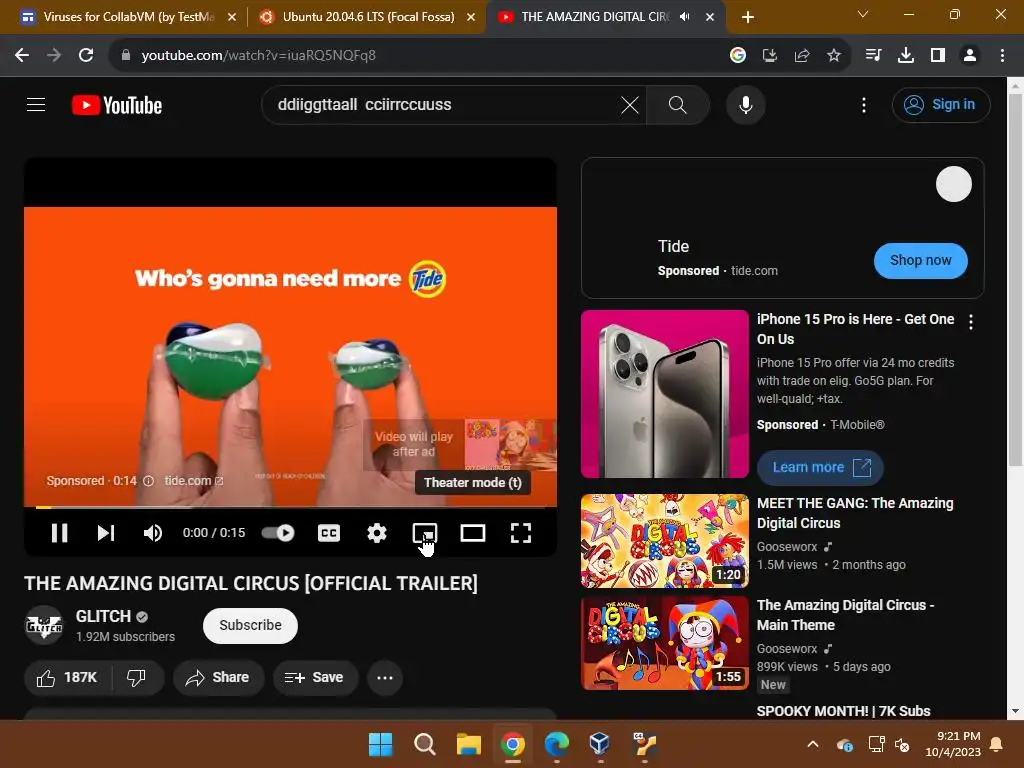Visit tide.com link on video ad
1024x768 pixels.
coord(193,481)
